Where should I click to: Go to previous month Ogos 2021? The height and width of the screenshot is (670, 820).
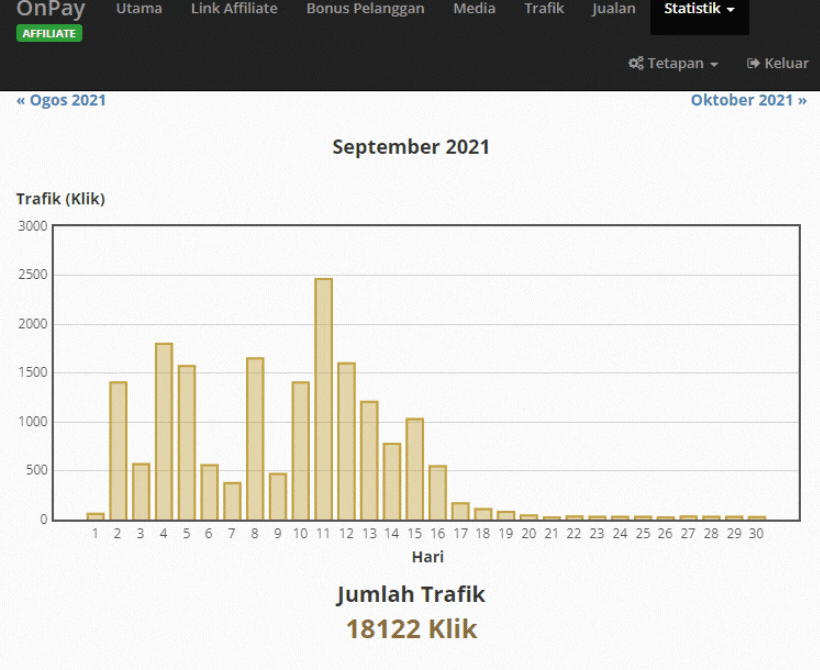(61, 100)
